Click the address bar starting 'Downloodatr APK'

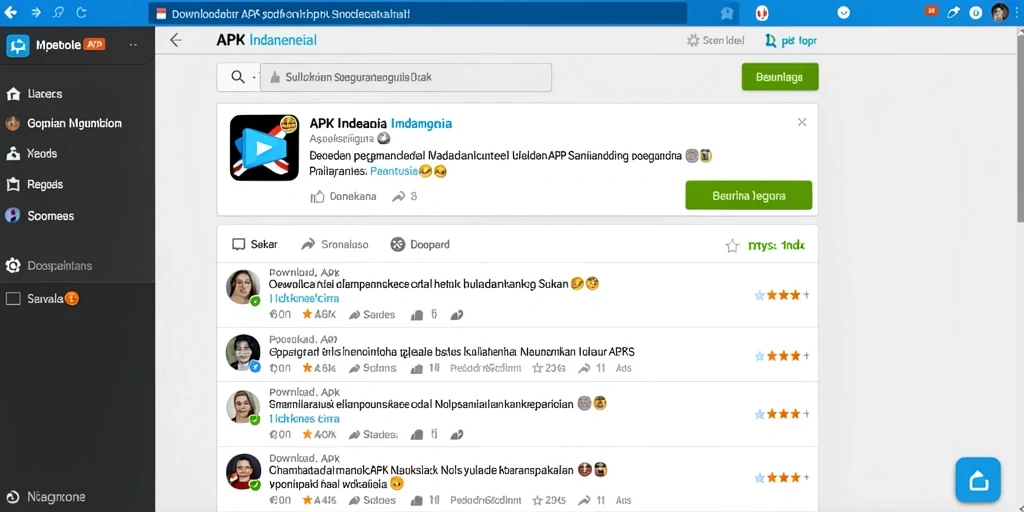coord(418,13)
